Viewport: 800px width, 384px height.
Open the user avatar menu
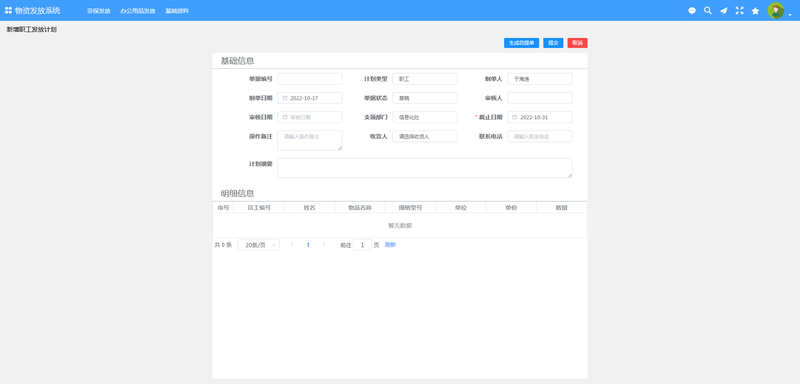776,10
